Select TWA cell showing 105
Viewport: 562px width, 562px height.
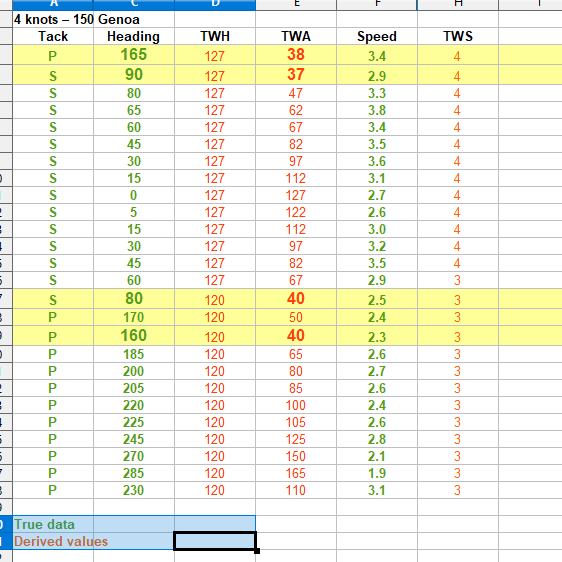(x=296, y=422)
